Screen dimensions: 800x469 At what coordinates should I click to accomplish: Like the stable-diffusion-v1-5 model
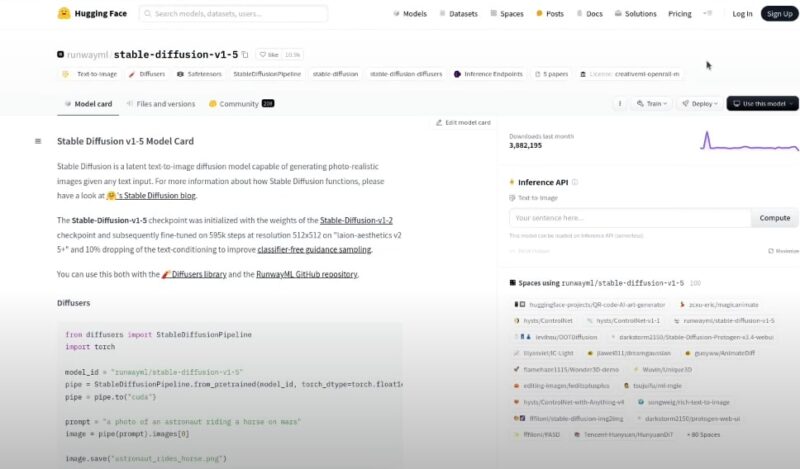click(x=269, y=54)
